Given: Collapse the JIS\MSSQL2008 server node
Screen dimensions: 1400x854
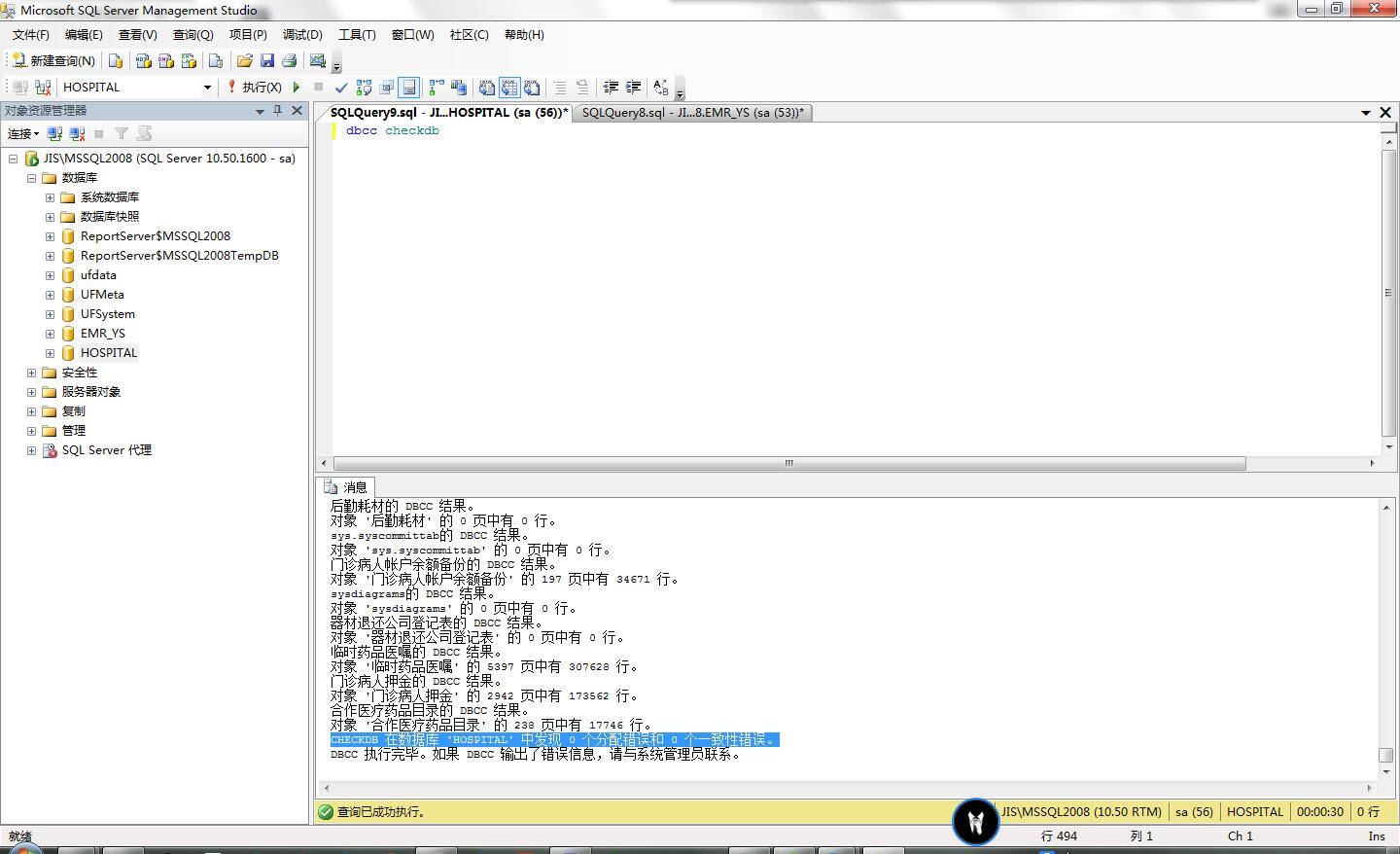Looking at the screenshot, I should click(x=14, y=159).
